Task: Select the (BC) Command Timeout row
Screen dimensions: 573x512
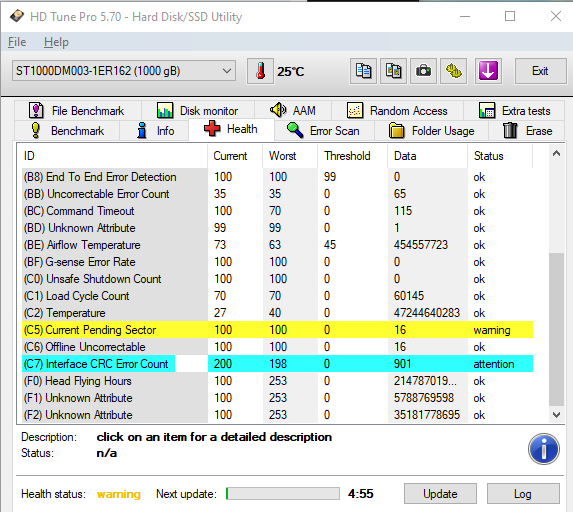Action: [x=277, y=211]
